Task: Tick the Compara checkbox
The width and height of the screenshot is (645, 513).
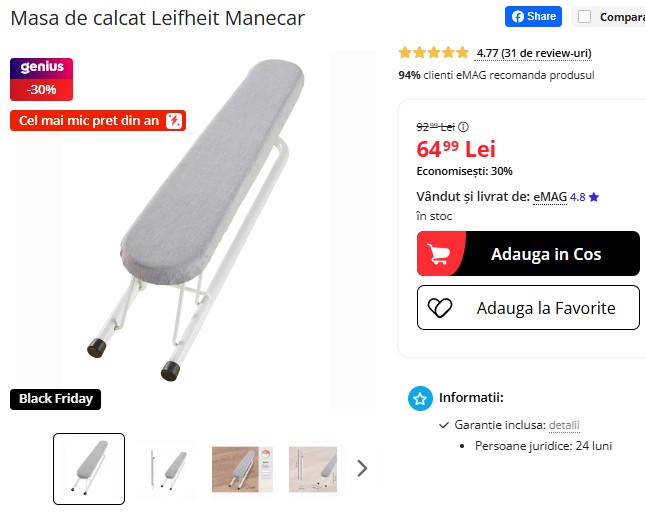Action: (x=584, y=17)
